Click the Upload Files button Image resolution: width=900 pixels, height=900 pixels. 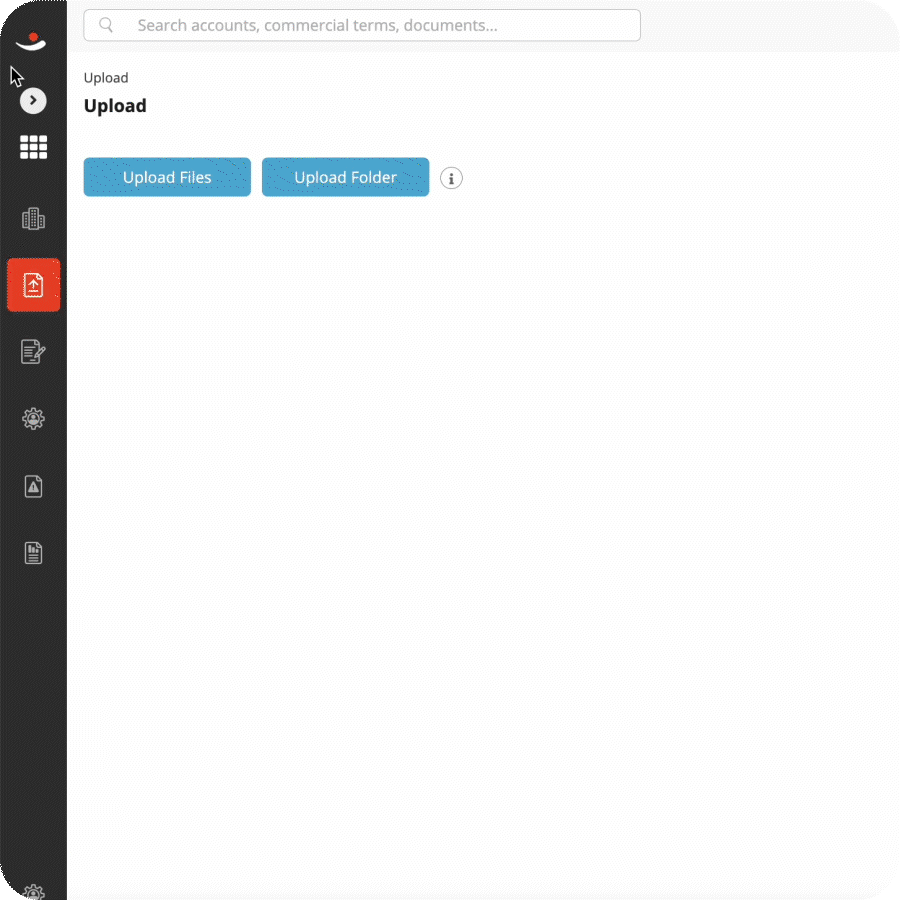167,177
